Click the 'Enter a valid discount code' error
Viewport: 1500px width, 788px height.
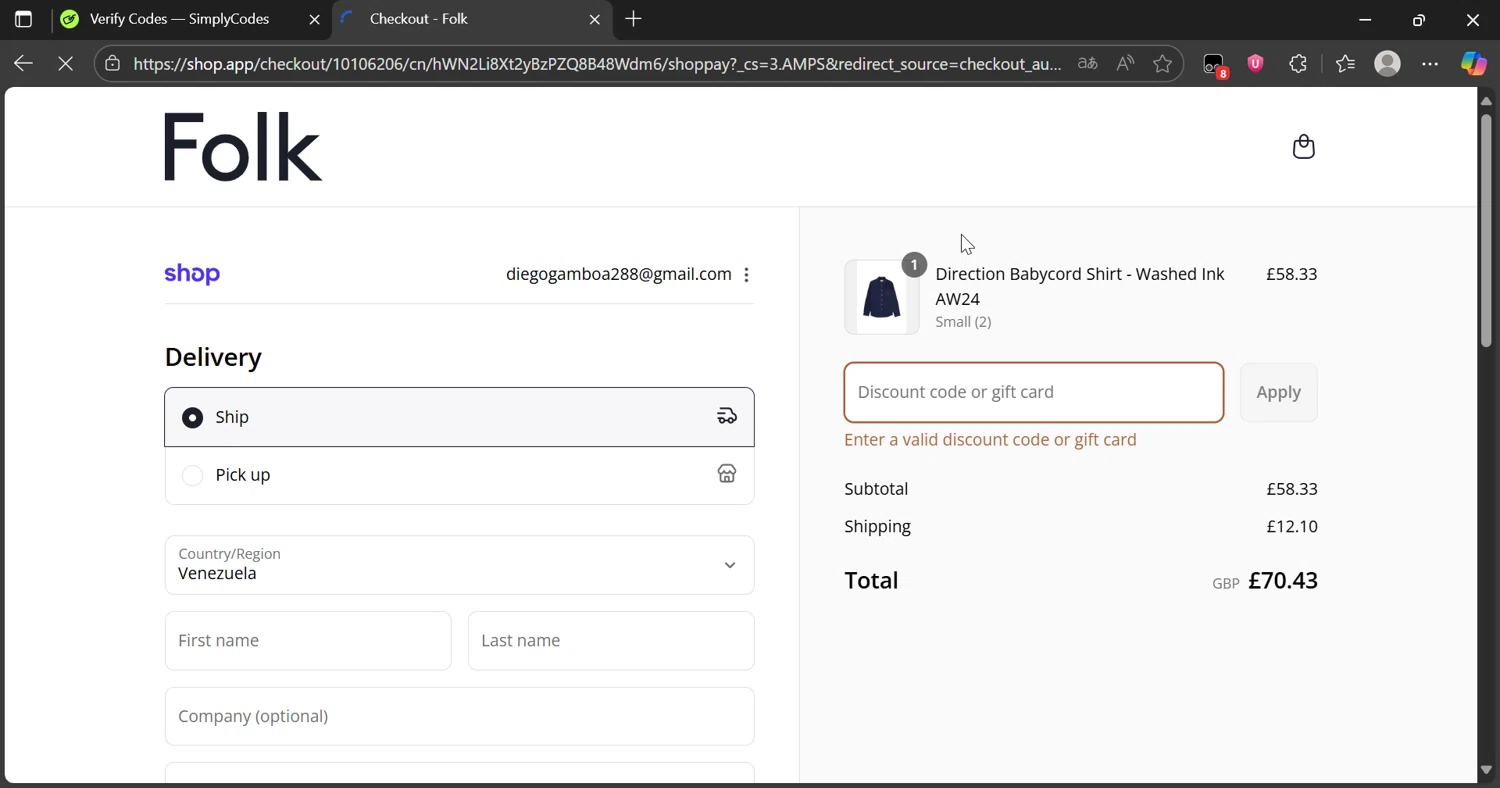point(990,440)
